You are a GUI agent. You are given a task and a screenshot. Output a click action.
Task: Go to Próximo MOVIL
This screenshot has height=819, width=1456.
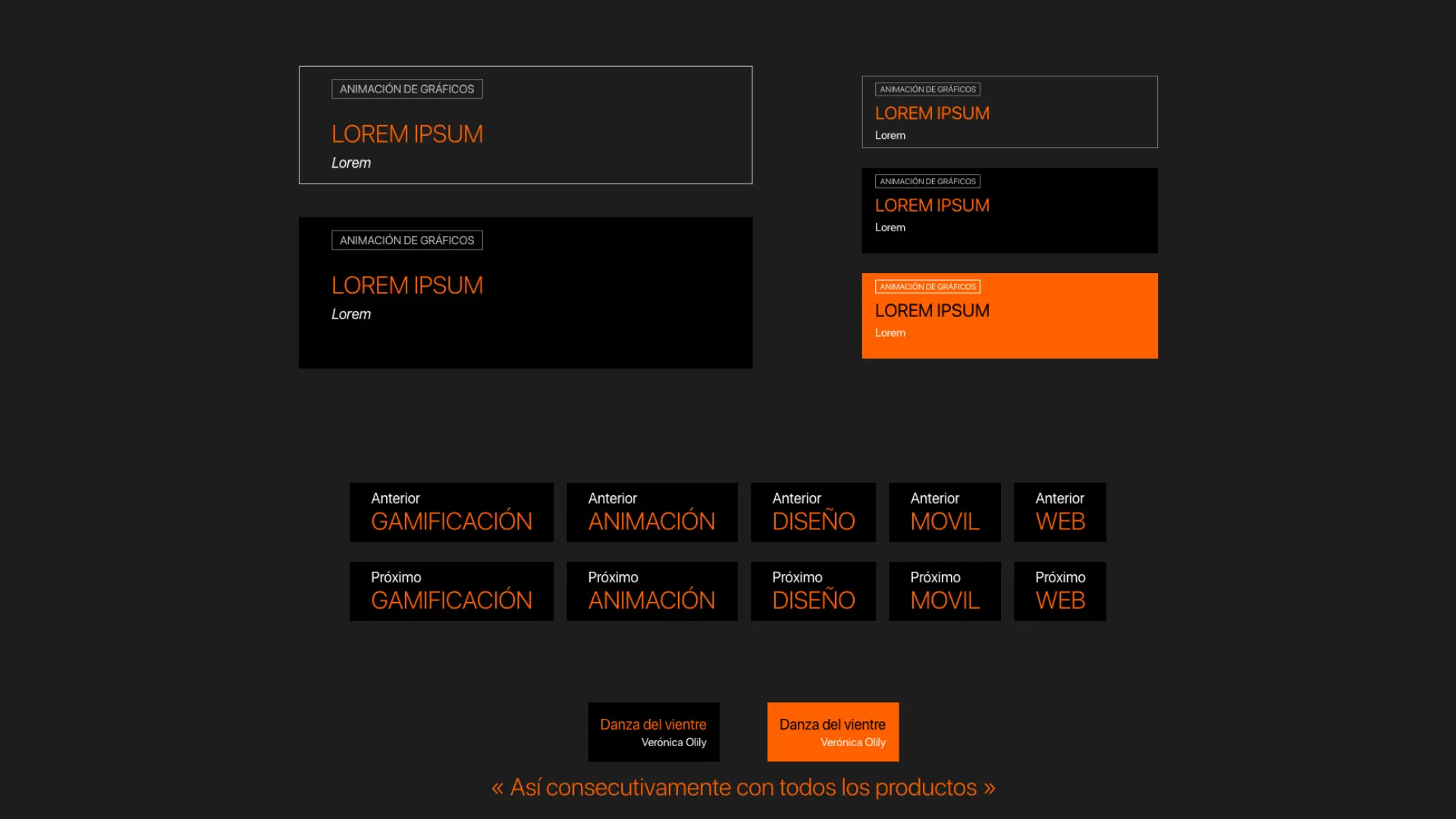coord(945,591)
